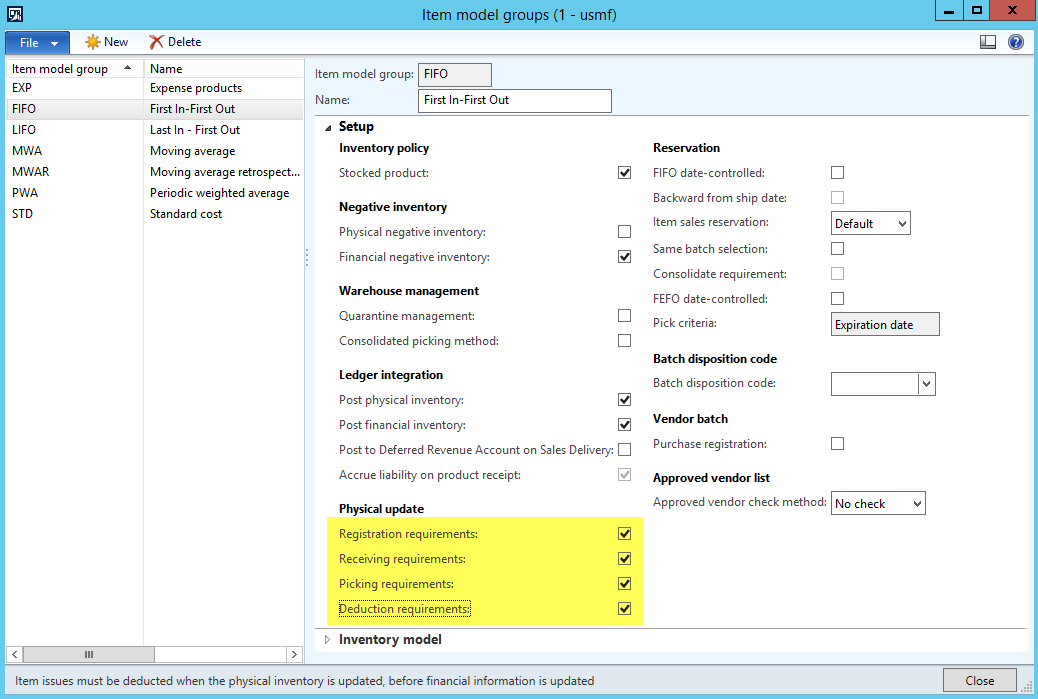Expand the Inventory model section
This screenshot has width=1038, height=699.
coord(327,640)
